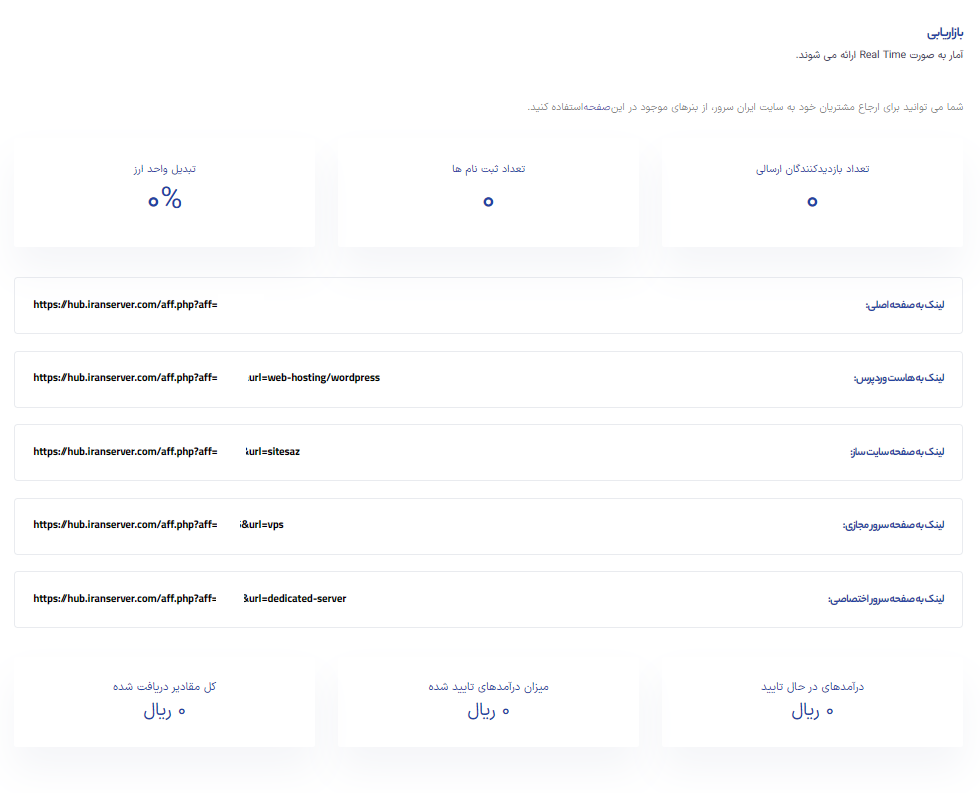Click the homepage affiliate URL

(x=125, y=305)
